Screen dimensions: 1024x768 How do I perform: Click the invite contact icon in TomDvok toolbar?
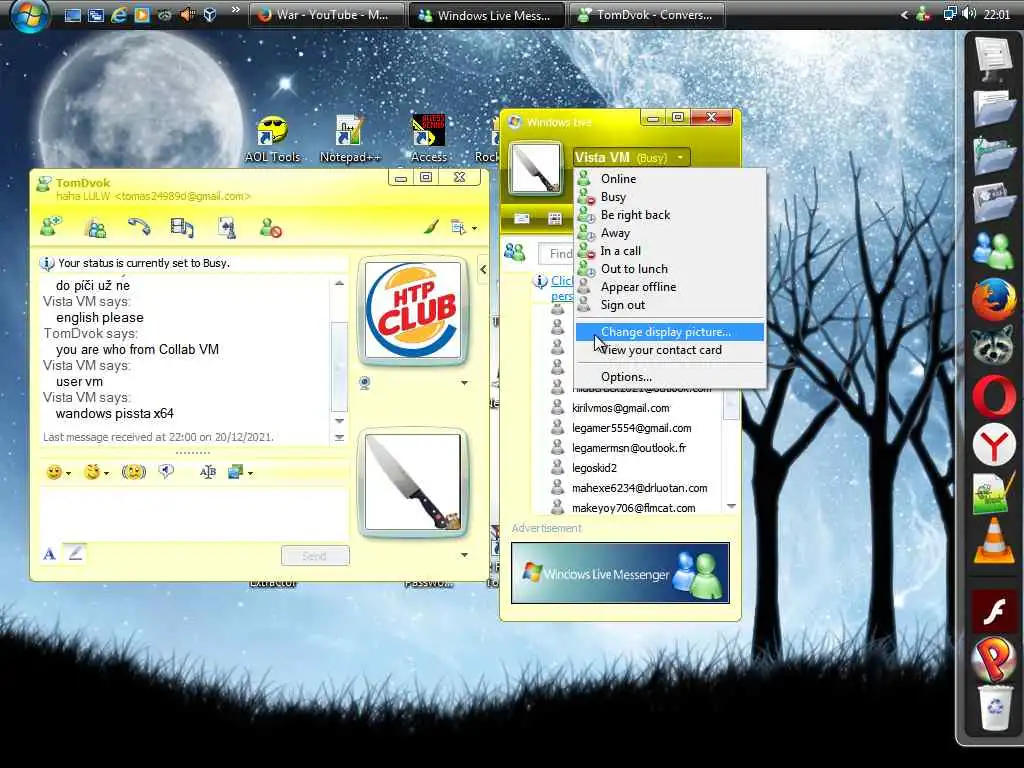50,227
